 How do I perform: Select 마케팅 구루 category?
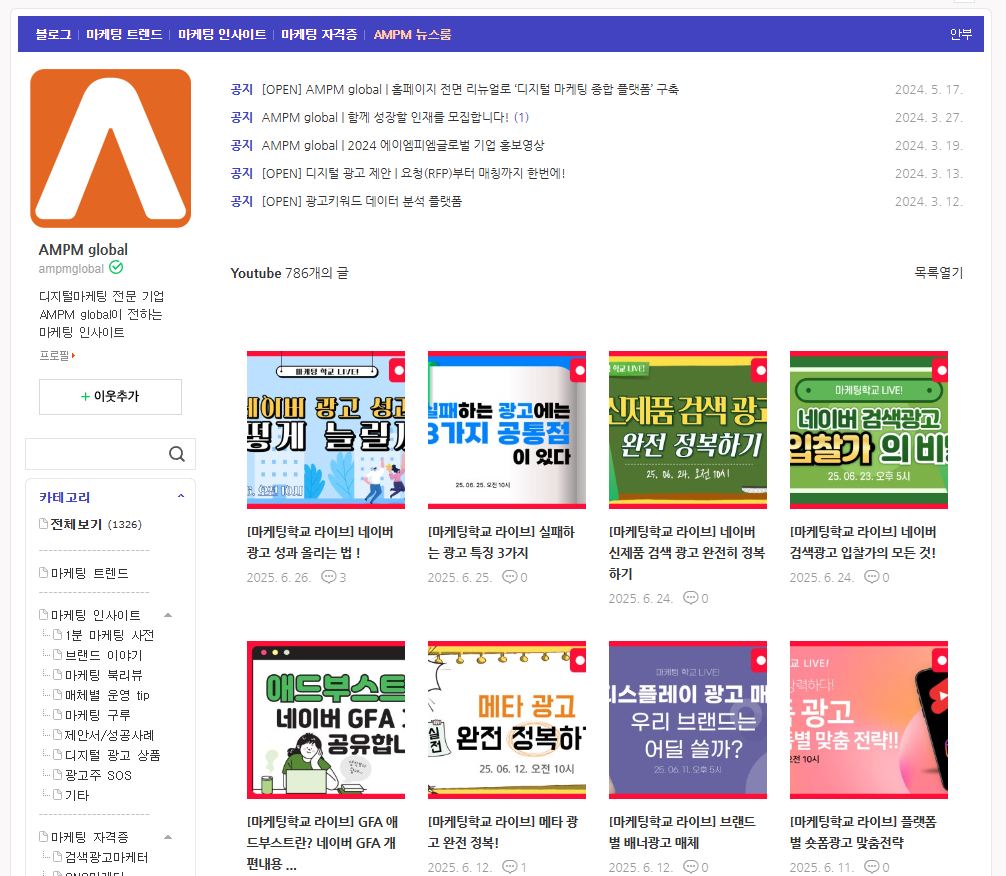pos(98,715)
